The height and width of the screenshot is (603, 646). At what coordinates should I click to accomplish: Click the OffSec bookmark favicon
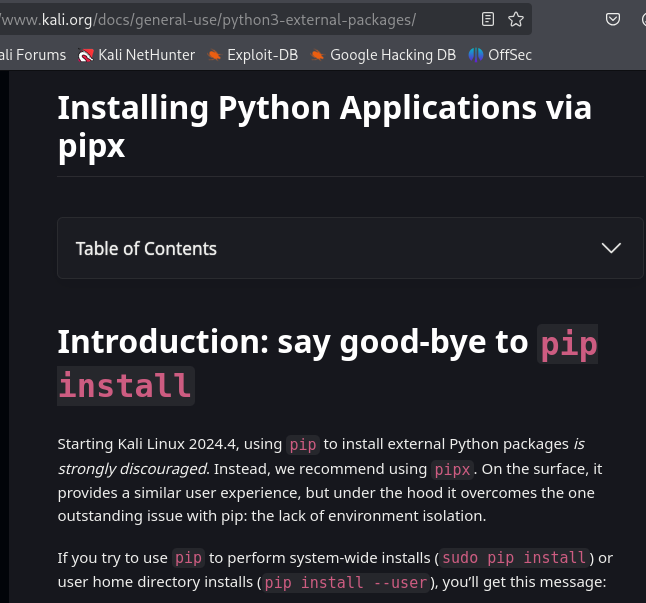(475, 55)
